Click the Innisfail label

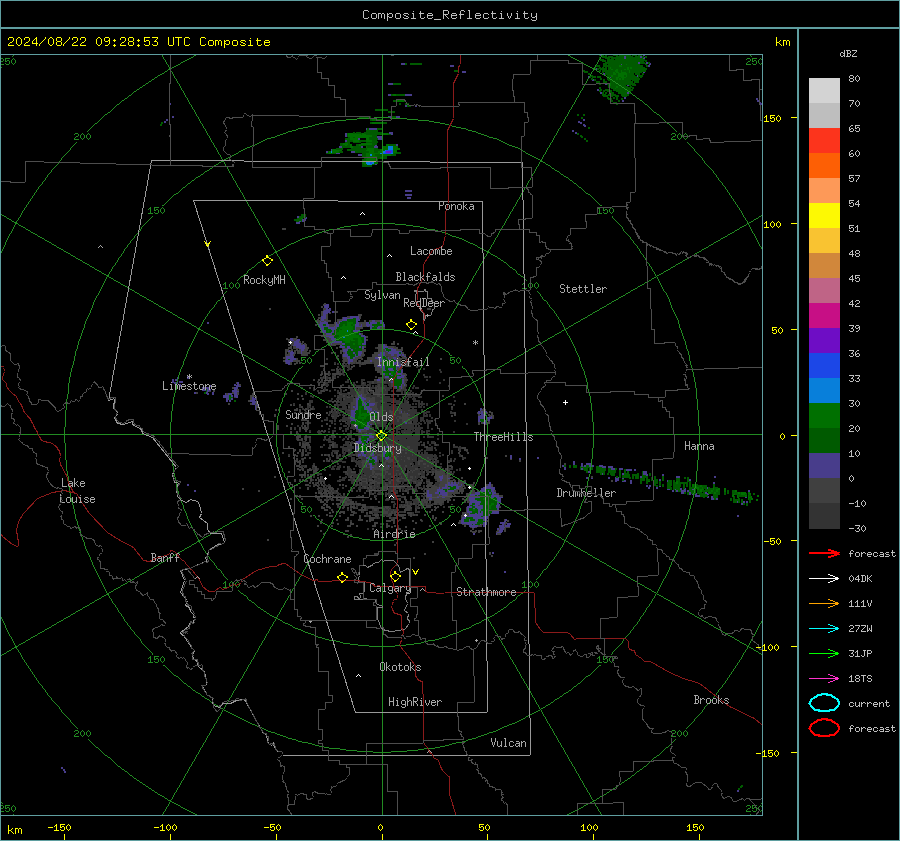pos(403,362)
